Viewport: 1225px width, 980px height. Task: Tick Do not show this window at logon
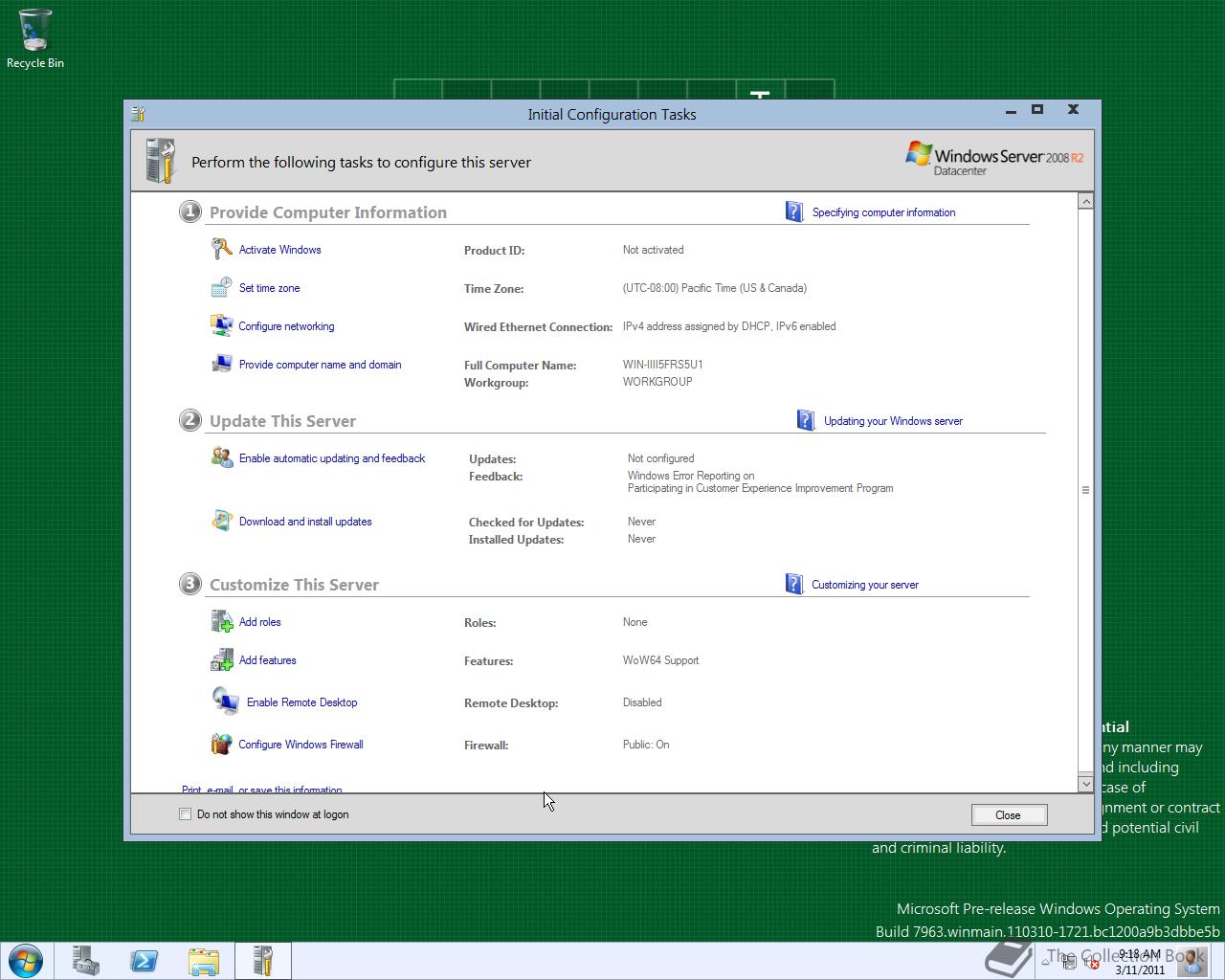(x=186, y=814)
